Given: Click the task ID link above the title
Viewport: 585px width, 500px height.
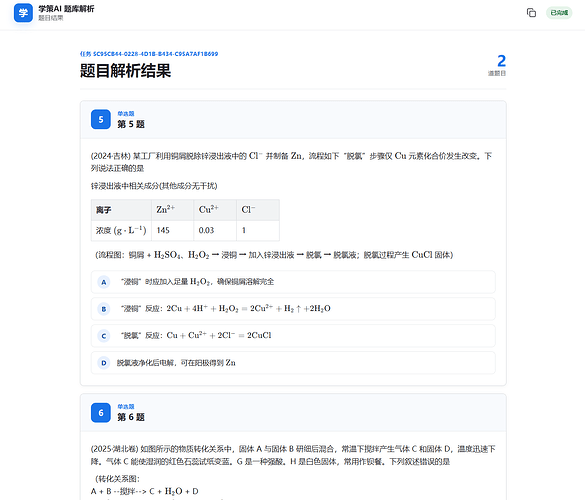Looking at the screenshot, I should coord(149,54).
